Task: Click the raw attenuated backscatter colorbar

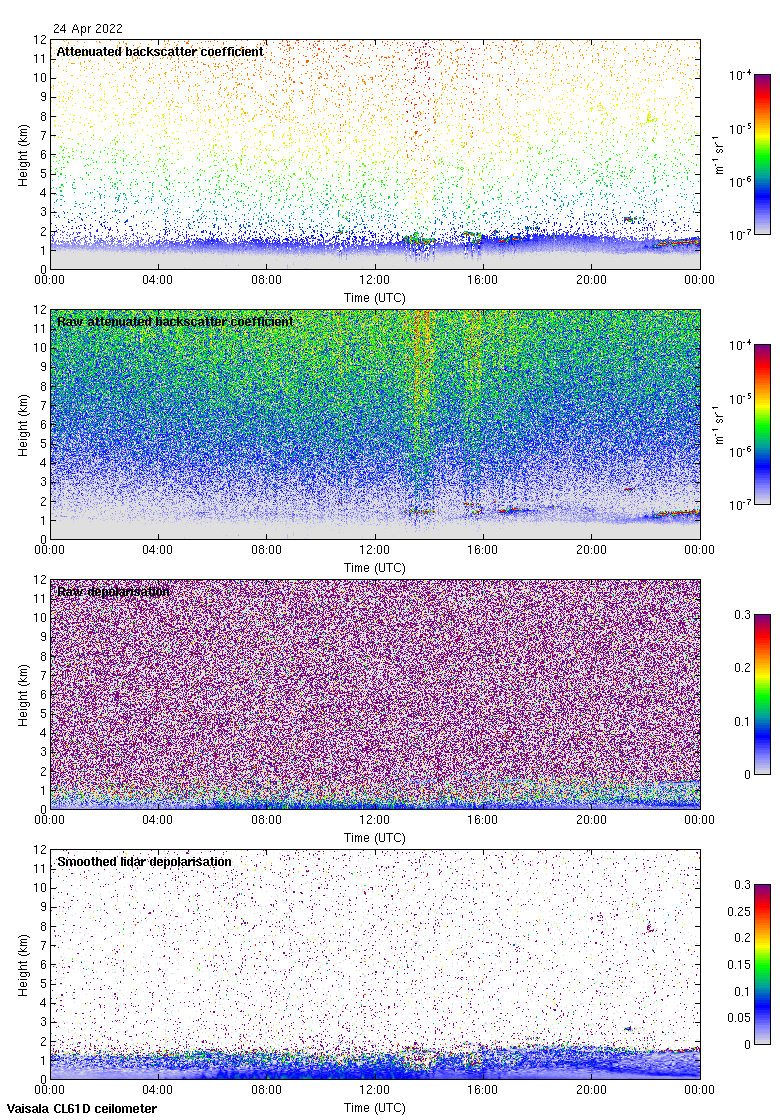Action: tap(762, 424)
